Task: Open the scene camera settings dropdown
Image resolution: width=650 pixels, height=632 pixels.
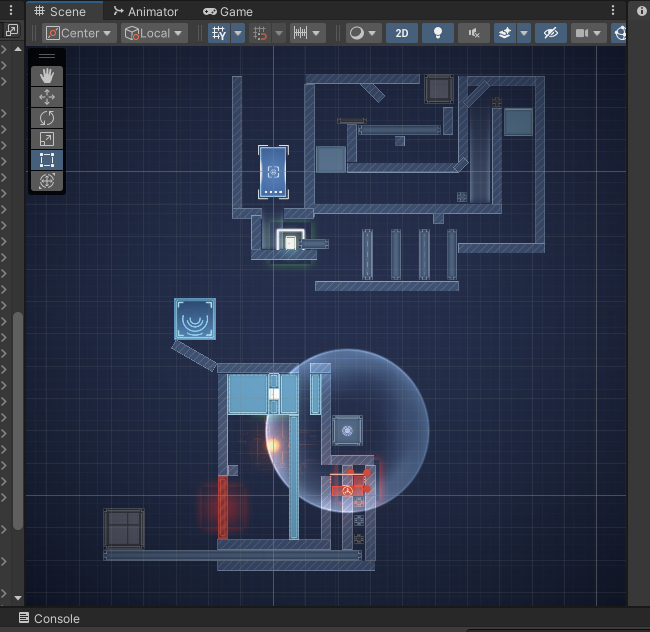Action: pyautogui.click(x=589, y=33)
